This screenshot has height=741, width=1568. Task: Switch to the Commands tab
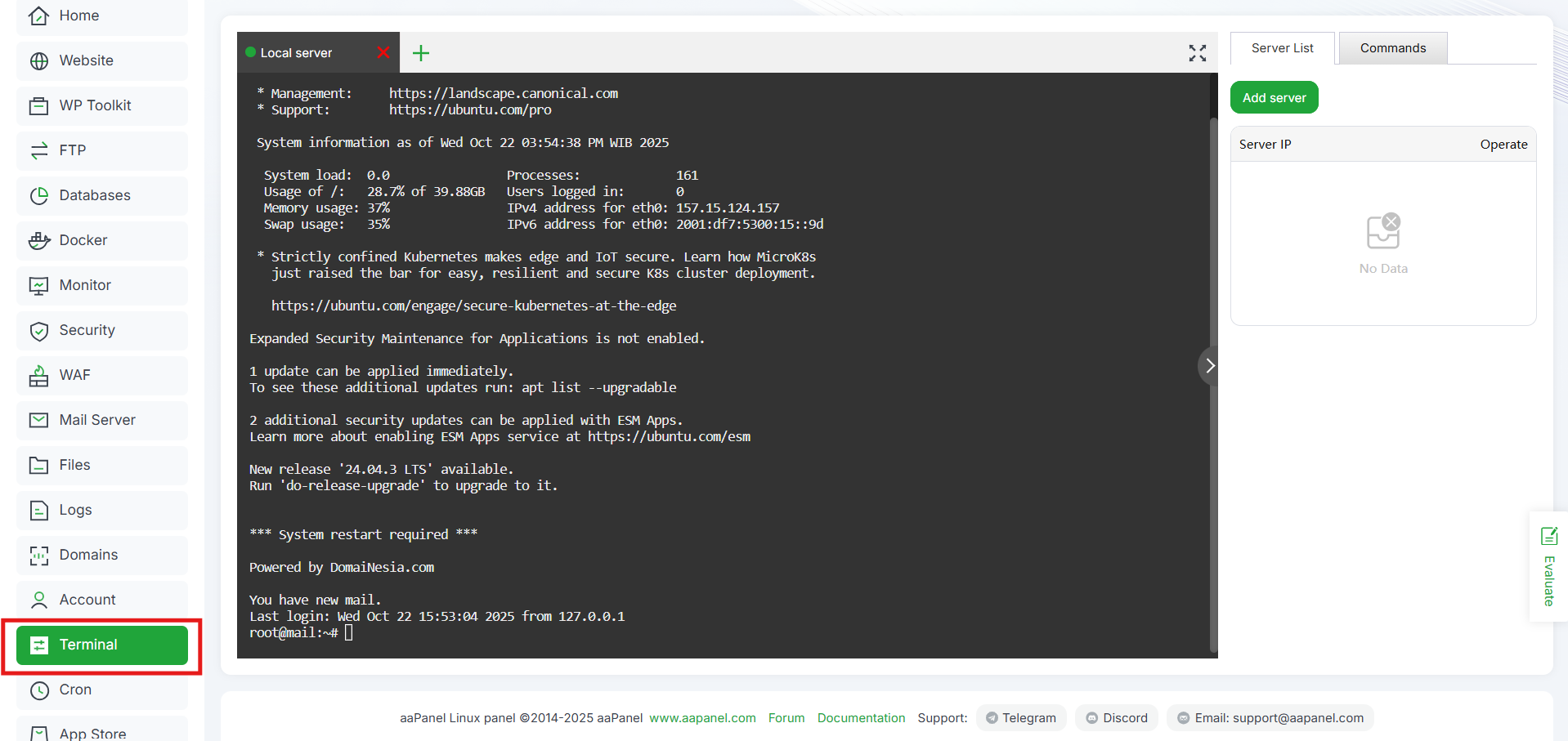1393,48
